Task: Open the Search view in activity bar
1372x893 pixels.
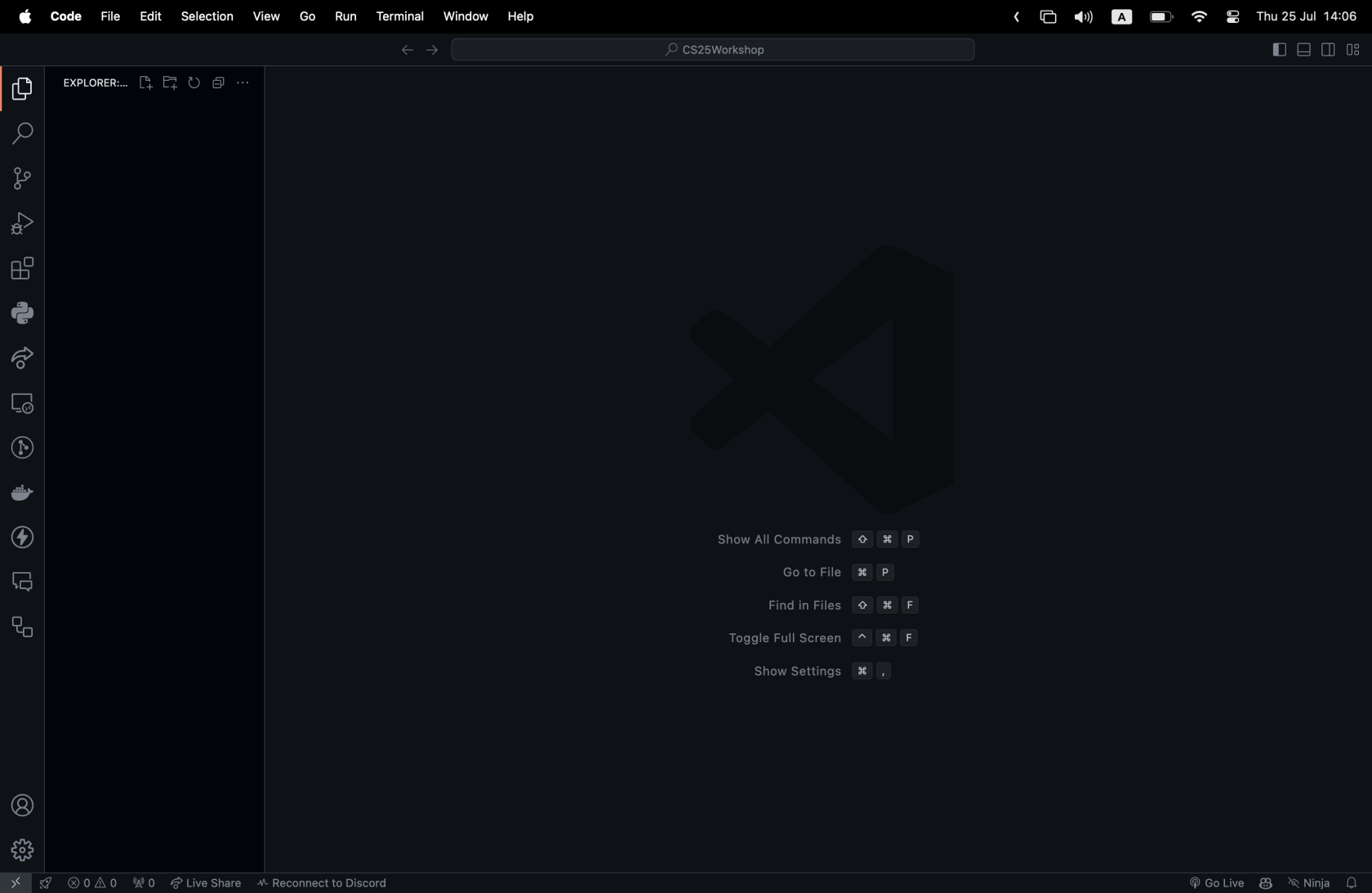Action: [22, 133]
